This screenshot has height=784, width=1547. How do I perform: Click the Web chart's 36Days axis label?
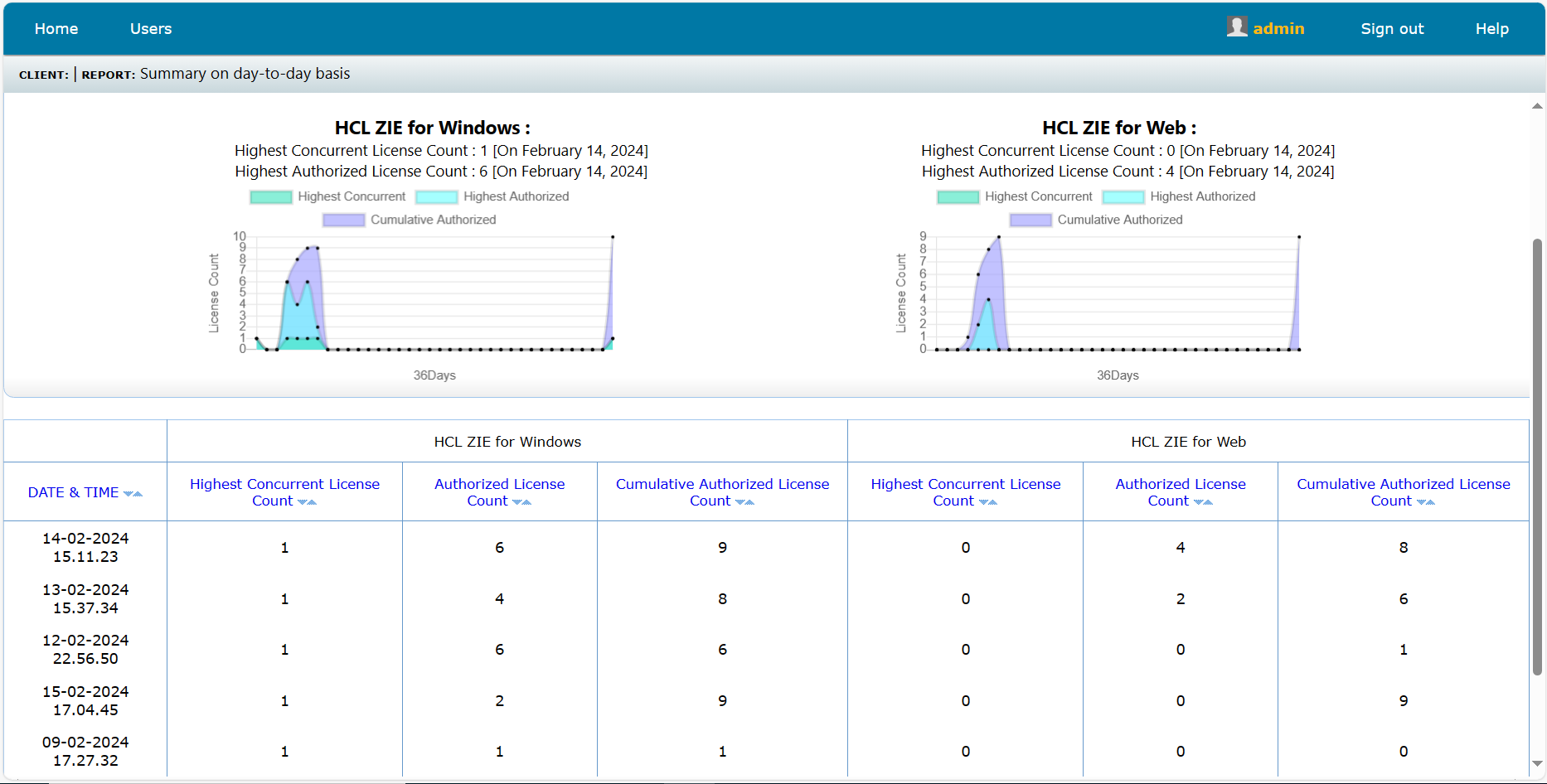(x=1118, y=375)
